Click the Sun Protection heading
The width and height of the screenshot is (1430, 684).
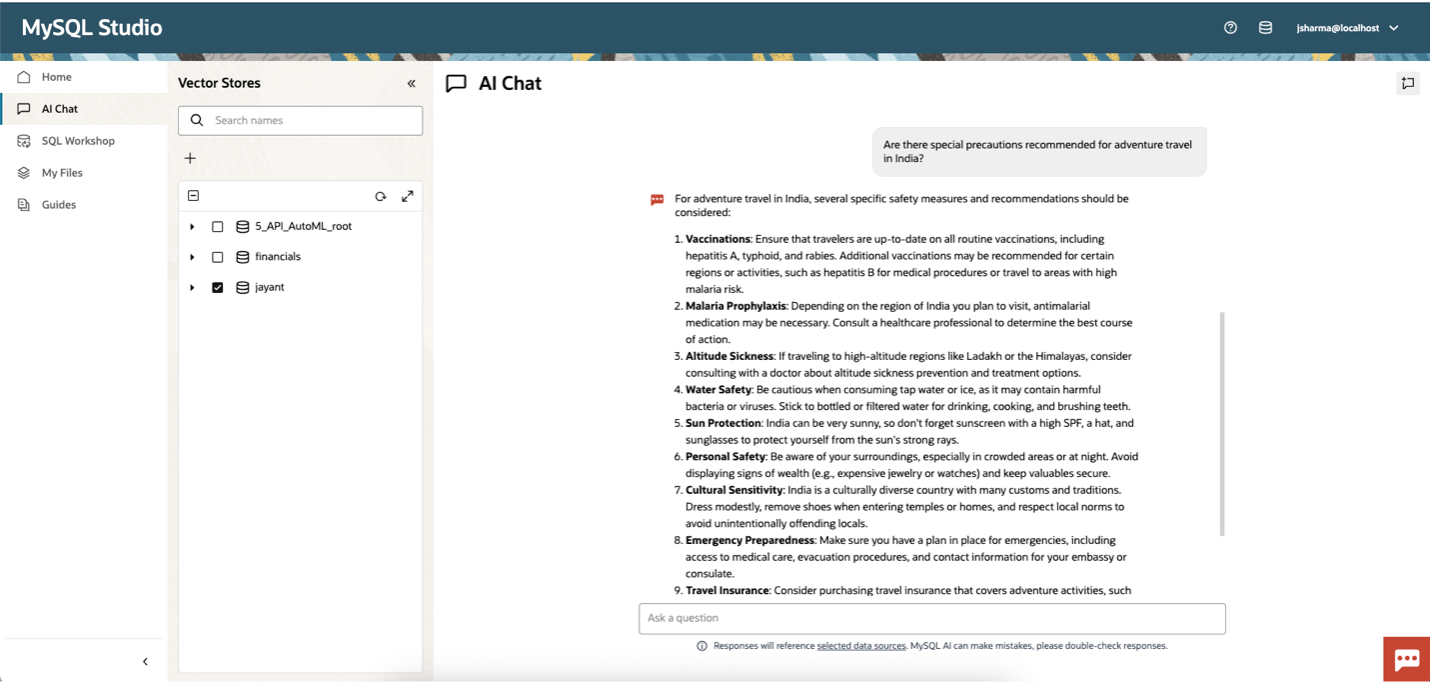click(x=724, y=423)
